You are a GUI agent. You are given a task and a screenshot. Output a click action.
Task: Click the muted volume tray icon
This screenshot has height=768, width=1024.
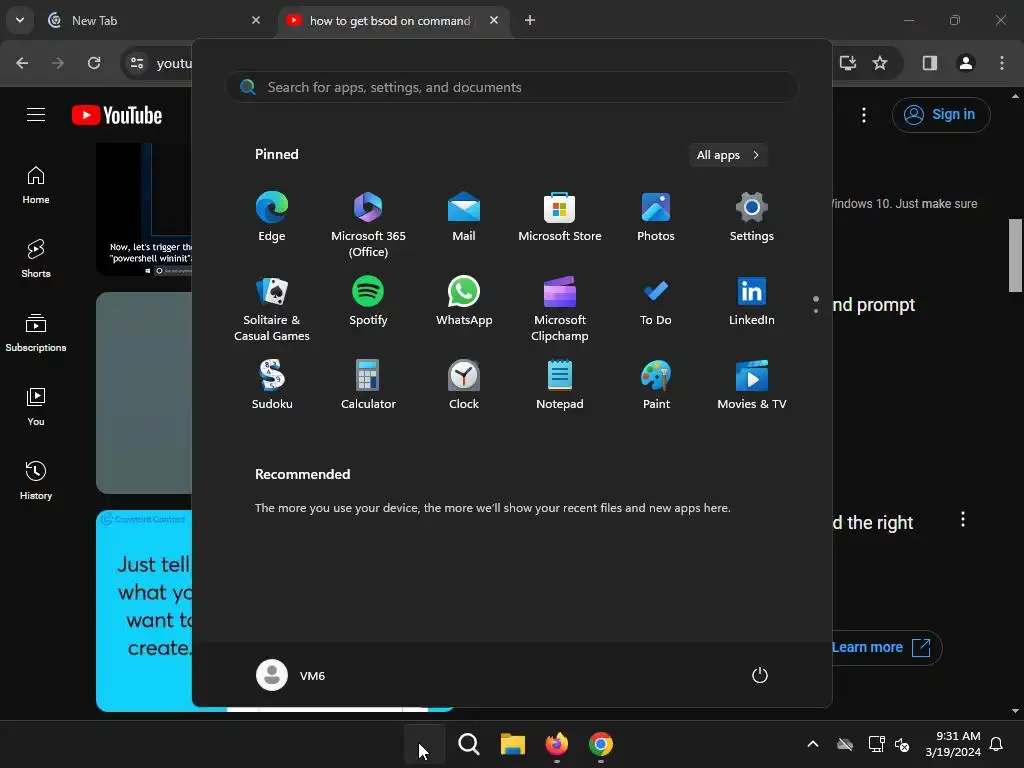pyautogui.click(x=903, y=744)
